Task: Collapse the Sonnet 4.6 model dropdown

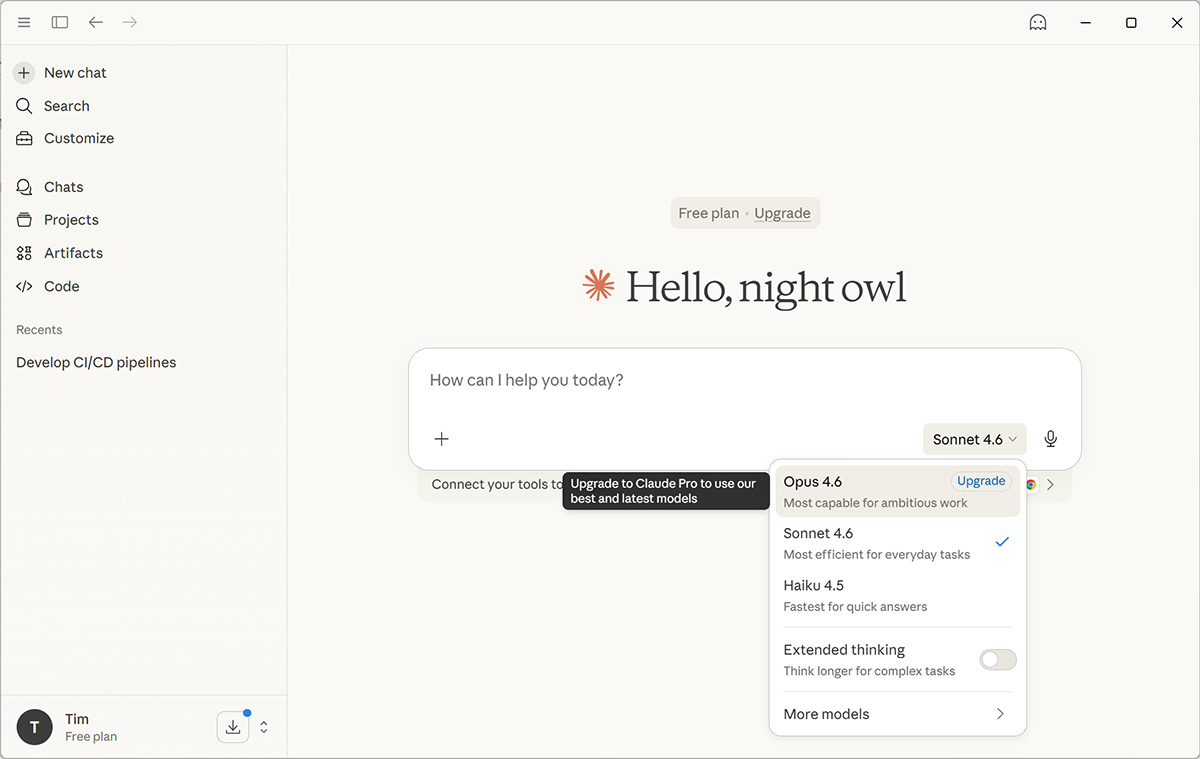Action: pos(974,439)
